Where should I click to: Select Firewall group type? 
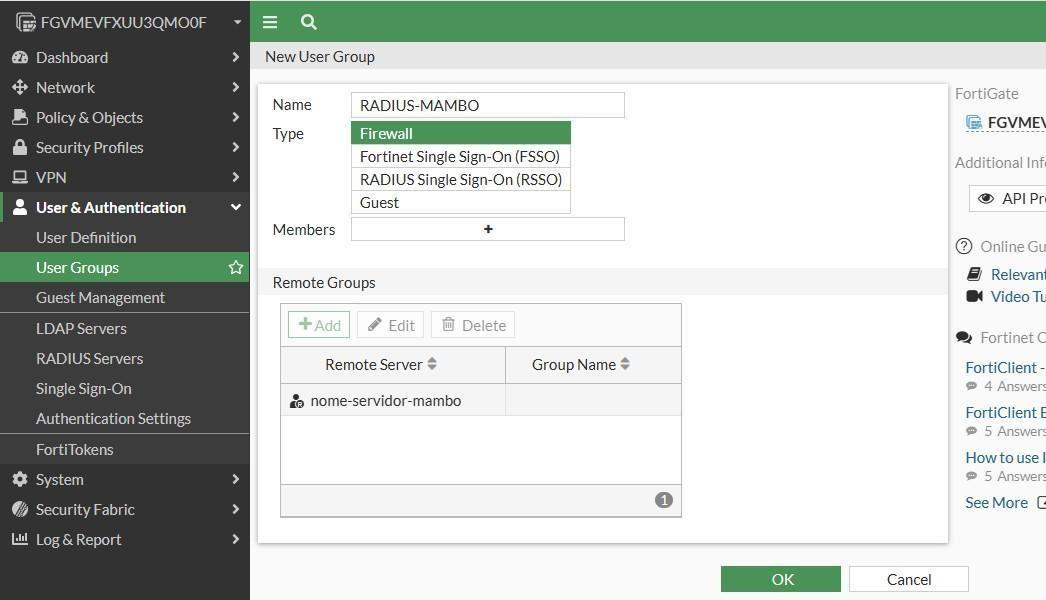[461, 133]
